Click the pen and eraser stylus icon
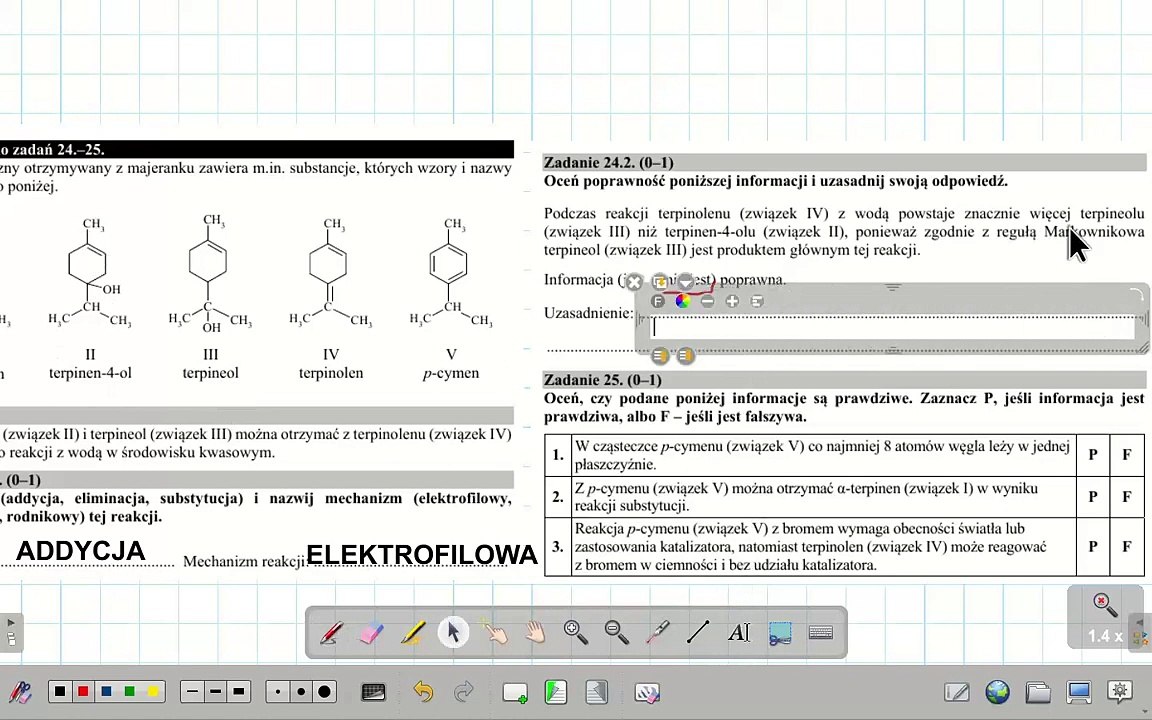This screenshot has height=720, width=1152. tap(20, 692)
